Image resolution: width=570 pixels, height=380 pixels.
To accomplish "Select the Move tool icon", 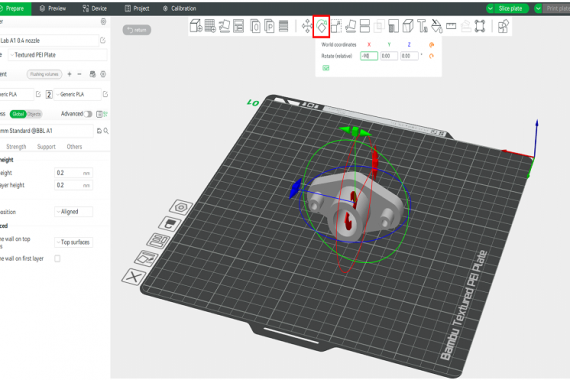I will tap(307, 26).
